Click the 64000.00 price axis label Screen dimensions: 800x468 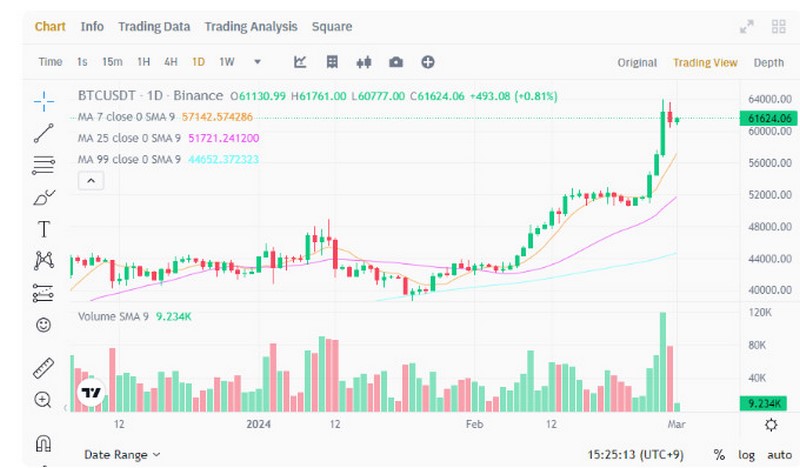tap(769, 99)
